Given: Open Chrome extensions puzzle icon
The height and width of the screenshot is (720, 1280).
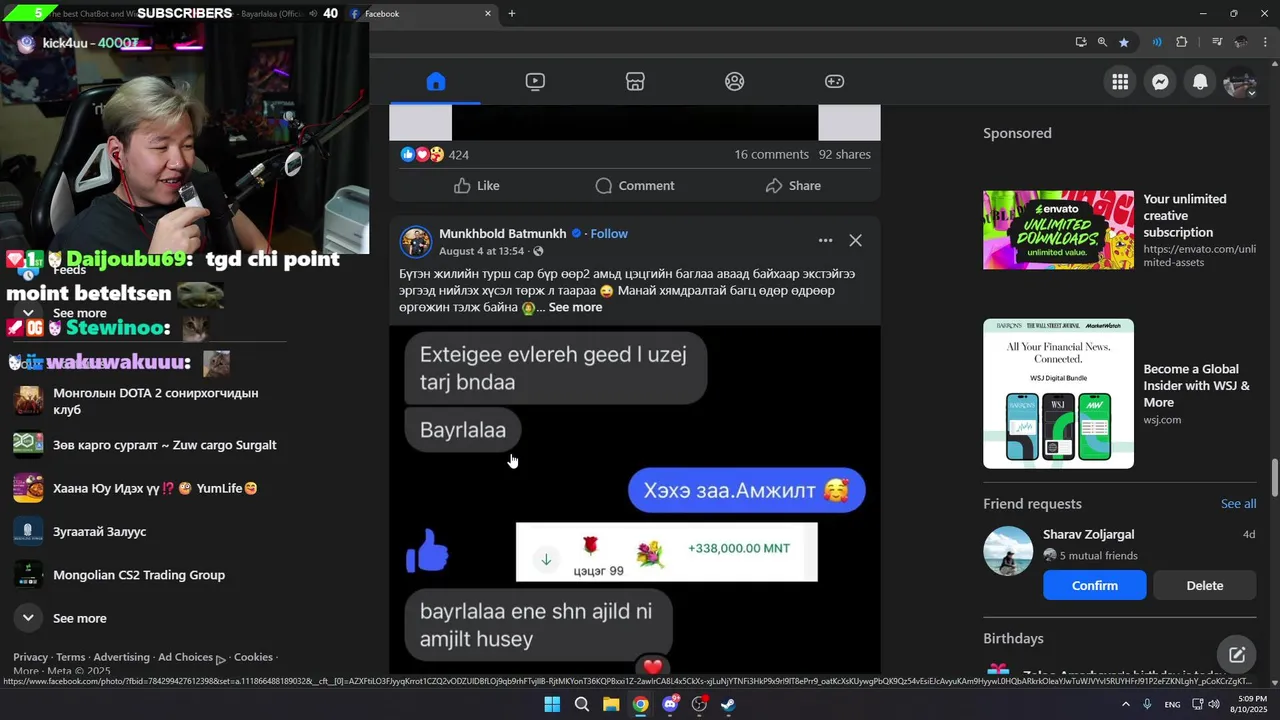Looking at the screenshot, I should [x=1182, y=42].
